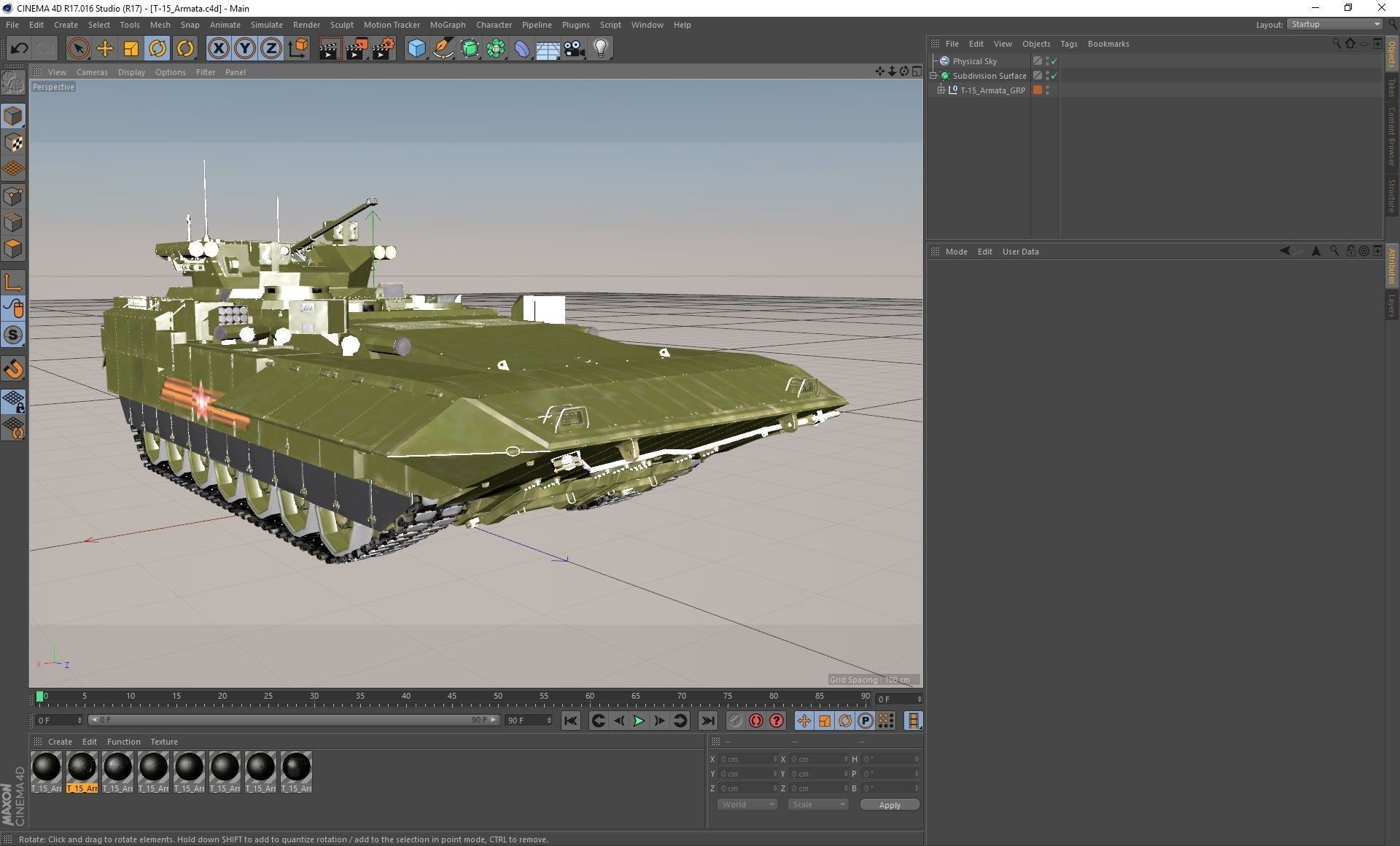1400x846 pixels.
Task: Select the Scale tool
Action: (131, 49)
